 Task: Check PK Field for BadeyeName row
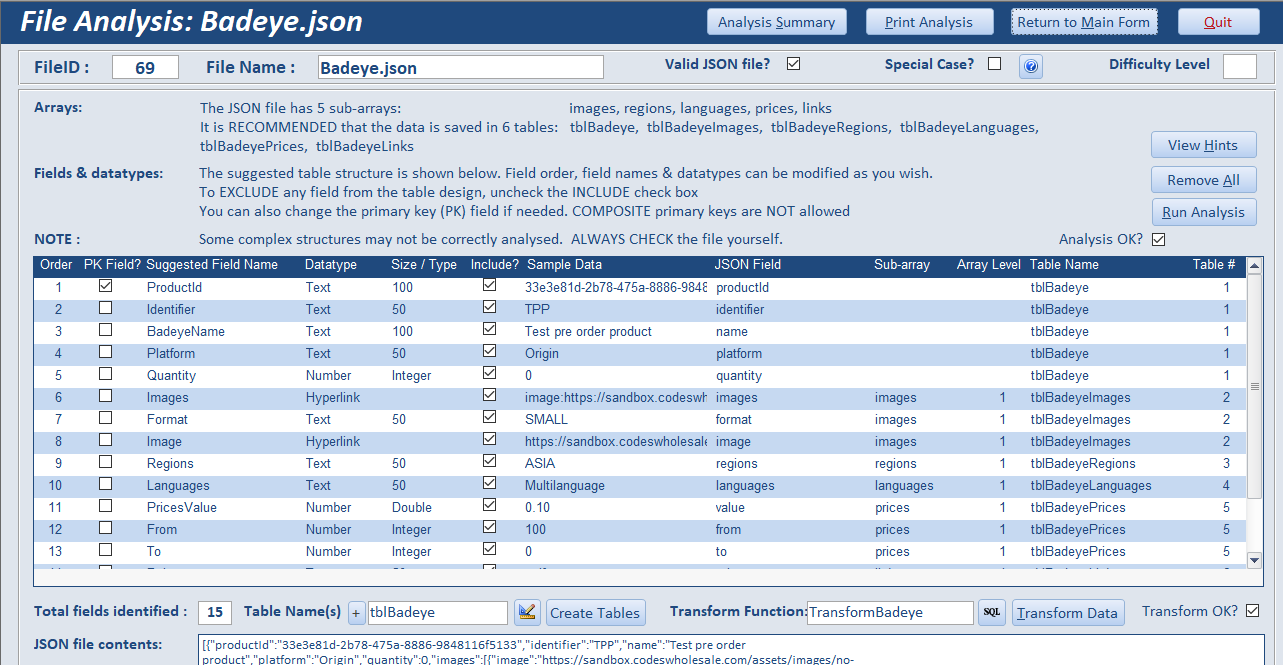pyautogui.click(x=105, y=330)
